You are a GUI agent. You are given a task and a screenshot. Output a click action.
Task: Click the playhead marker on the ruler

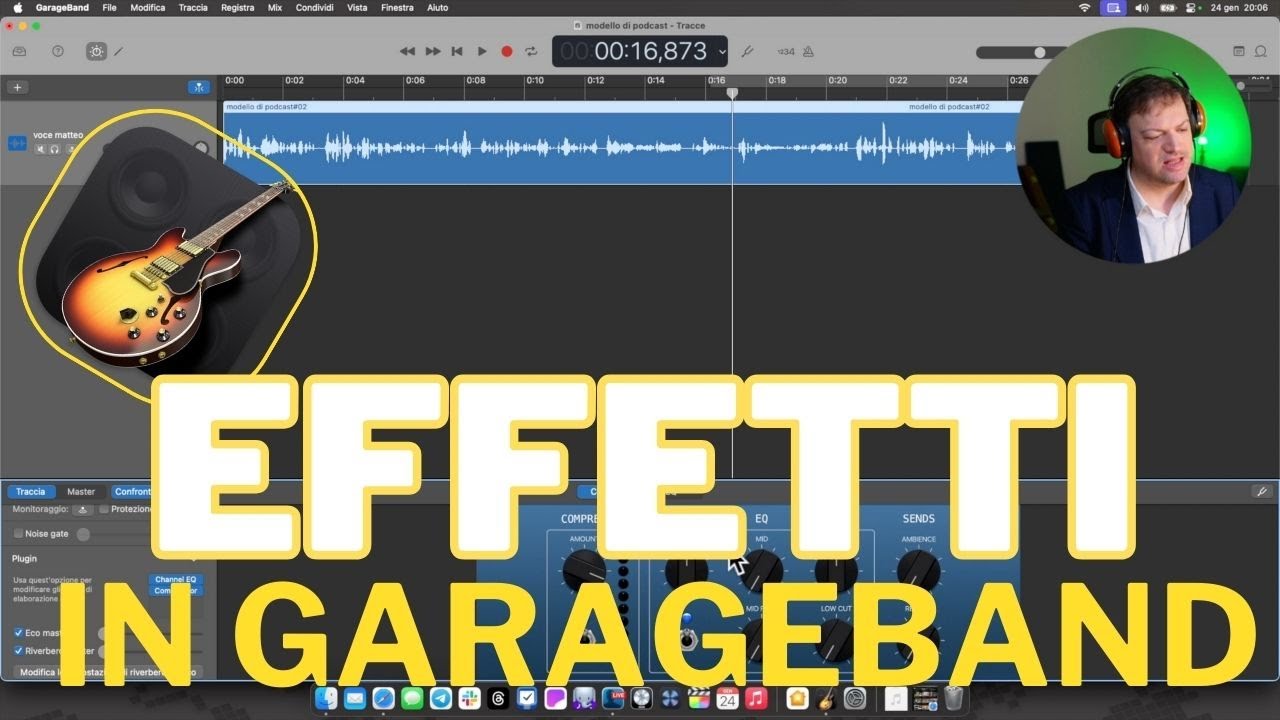tap(732, 93)
